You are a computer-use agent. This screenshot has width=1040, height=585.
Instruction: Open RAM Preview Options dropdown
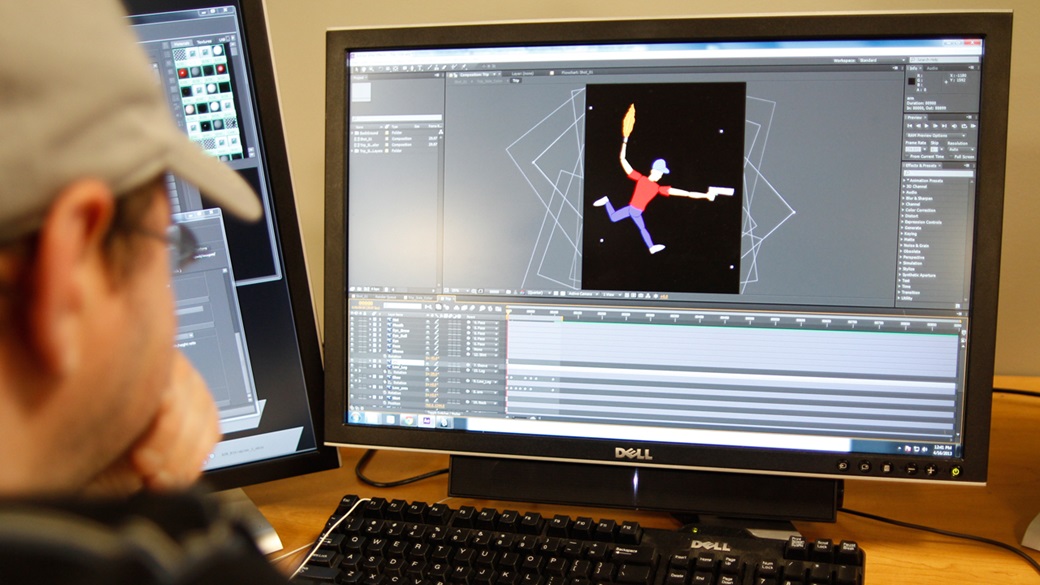pos(936,135)
